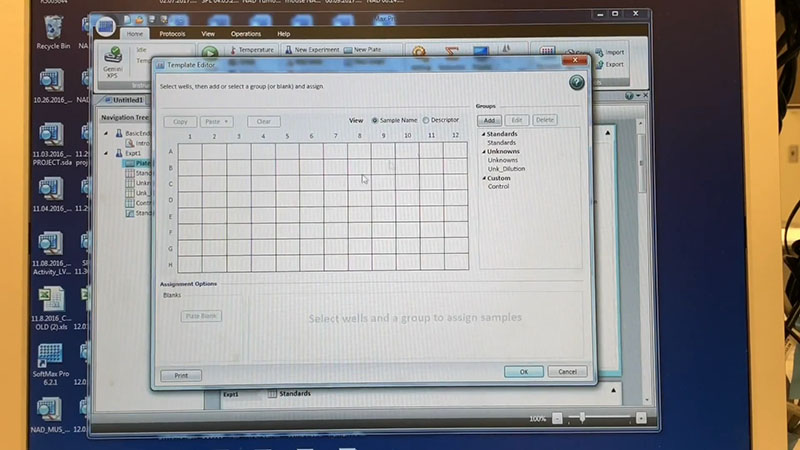Click the Add group button
The image size is (800, 450).
pyautogui.click(x=489, y=120)
